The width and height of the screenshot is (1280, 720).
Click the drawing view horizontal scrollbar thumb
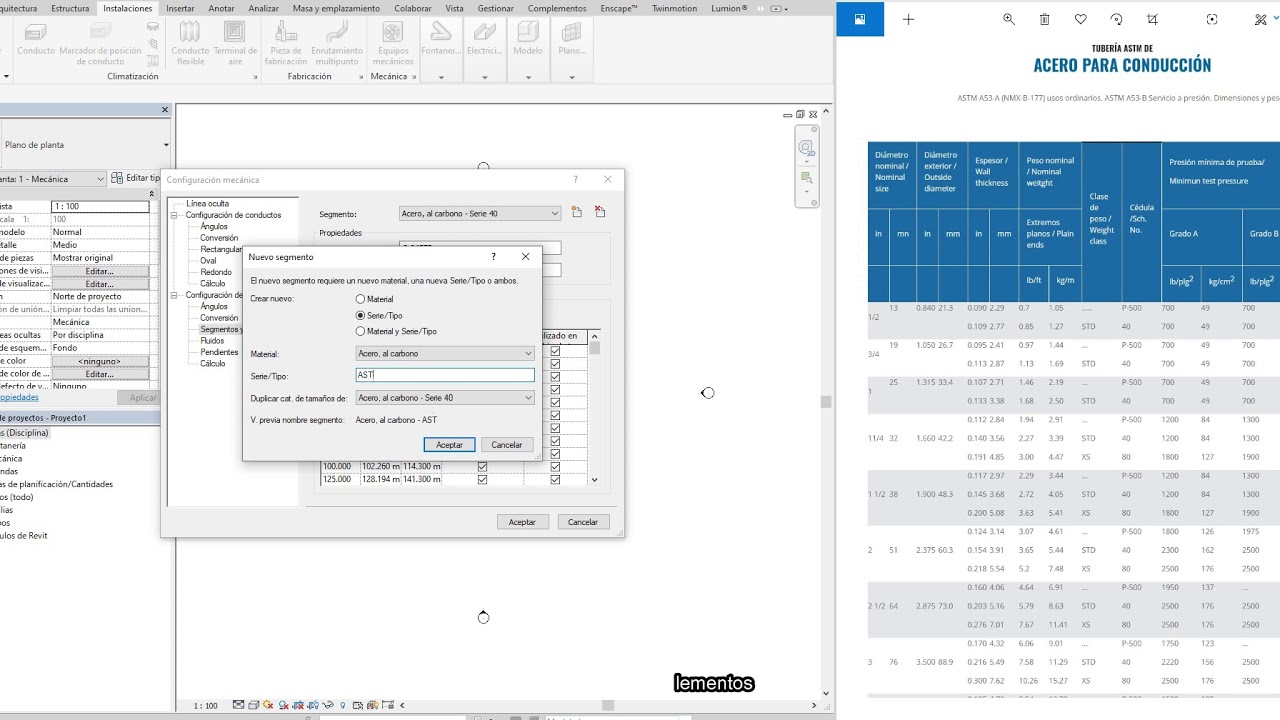tap(608, 705)
